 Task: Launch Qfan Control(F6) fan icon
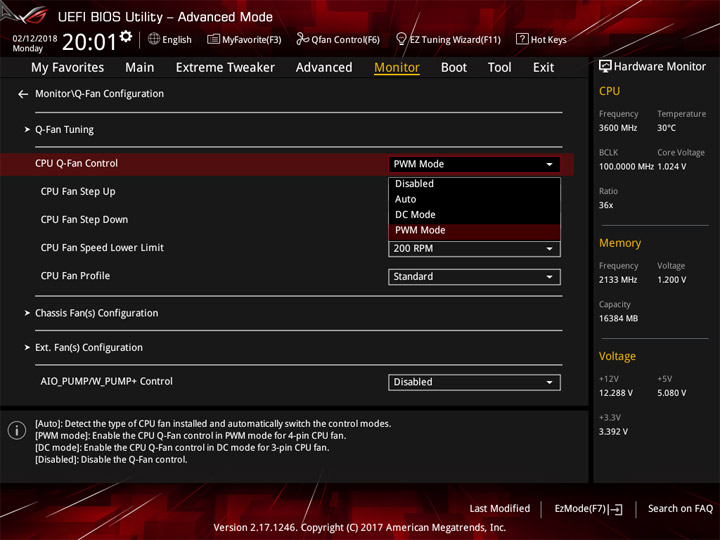point(302,40)
